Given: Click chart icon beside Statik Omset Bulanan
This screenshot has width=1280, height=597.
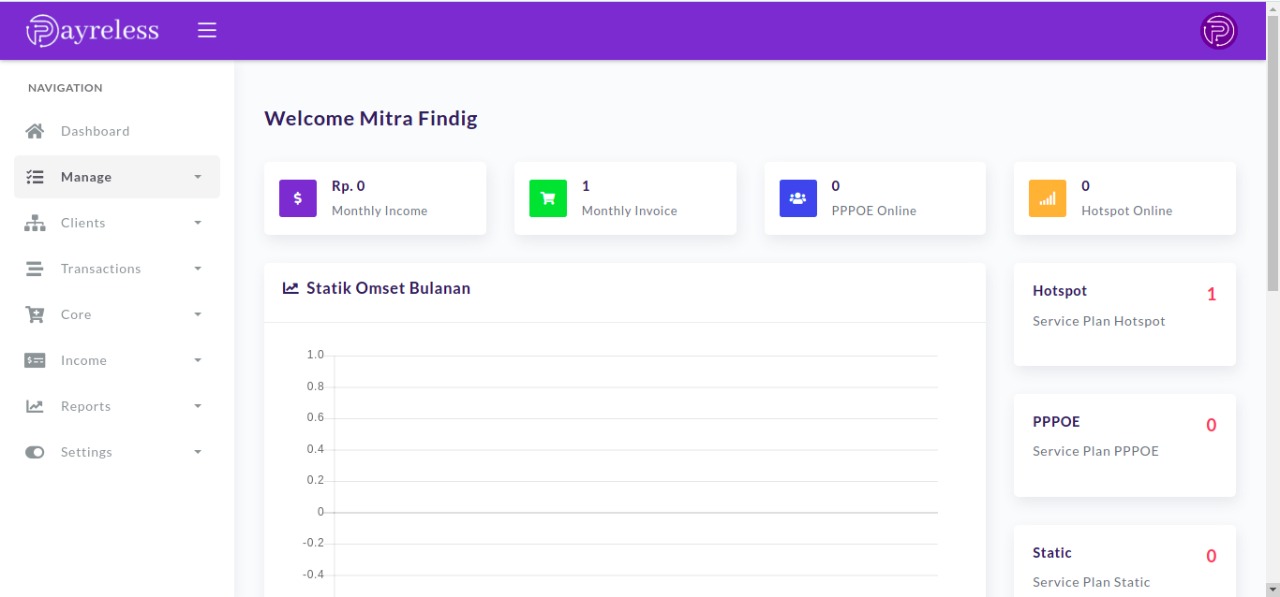Looking at the screenshot, I should pyautogui.click(x=291, y=288).
